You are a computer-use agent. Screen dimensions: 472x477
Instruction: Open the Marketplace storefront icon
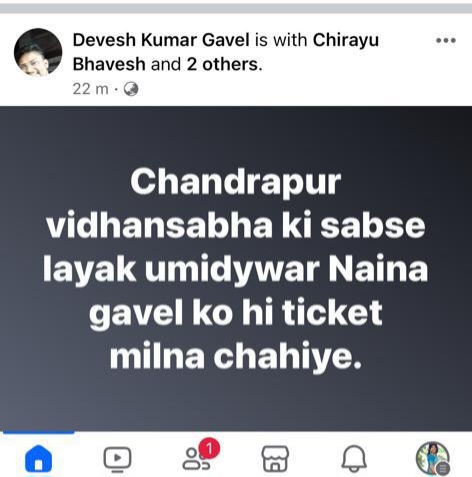click(x=275, y=459)
